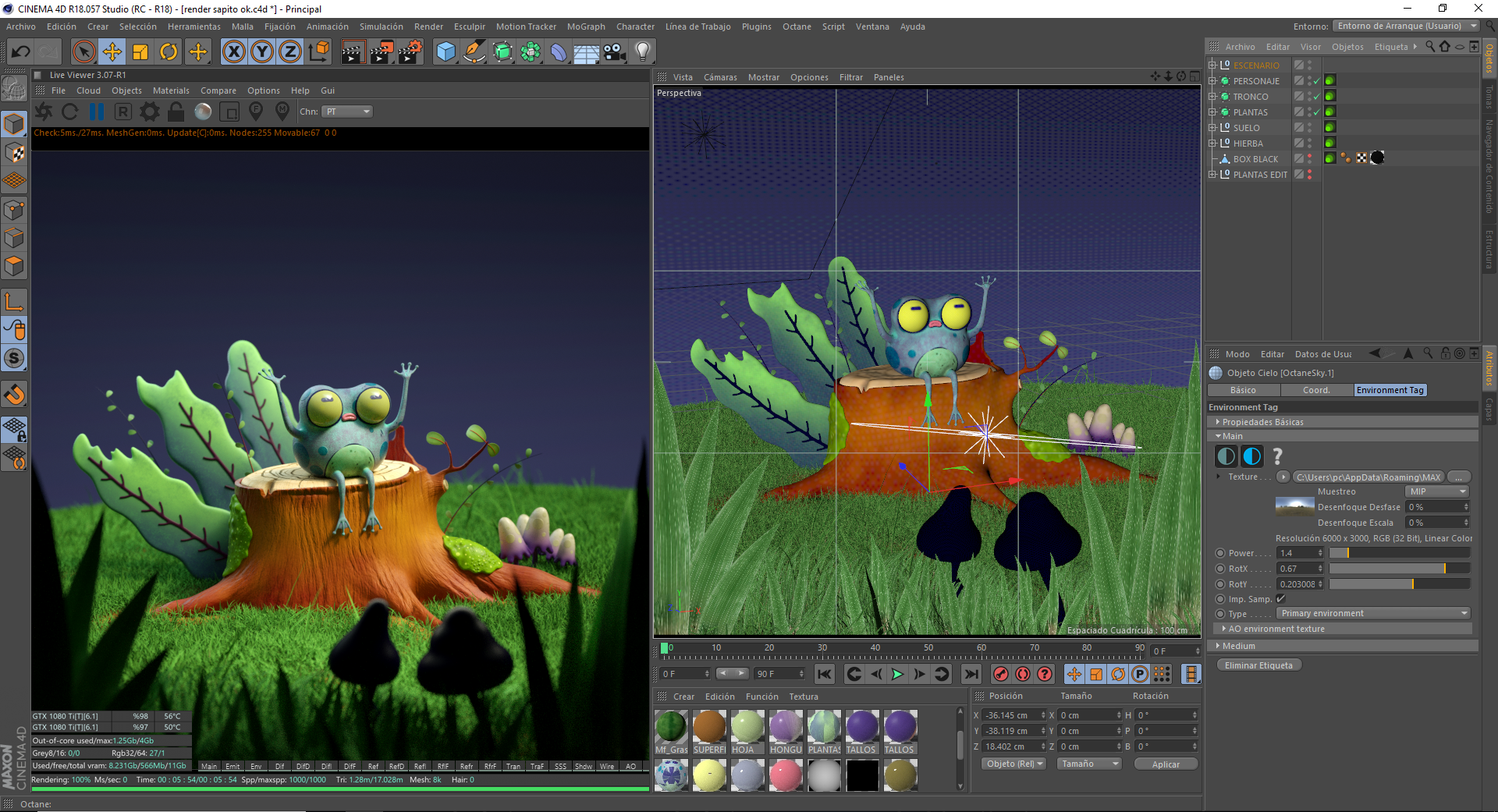The width and height of the screenshot is (1498, 812).
Task: Toggle visibility dots of BOX BLACK
Action: tap(1309, 159)
